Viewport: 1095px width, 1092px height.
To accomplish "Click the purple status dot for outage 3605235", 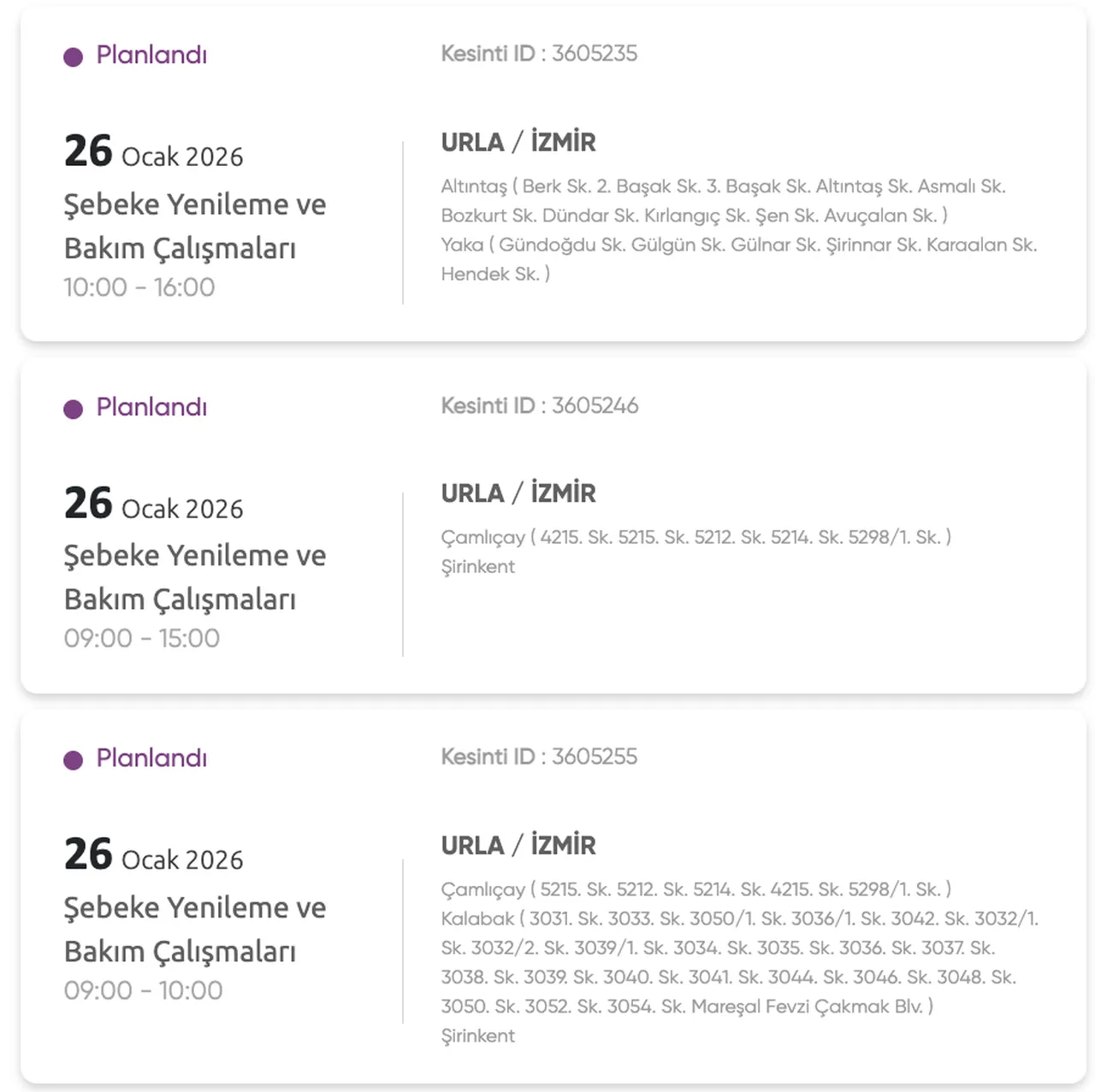I will point(74,57).
